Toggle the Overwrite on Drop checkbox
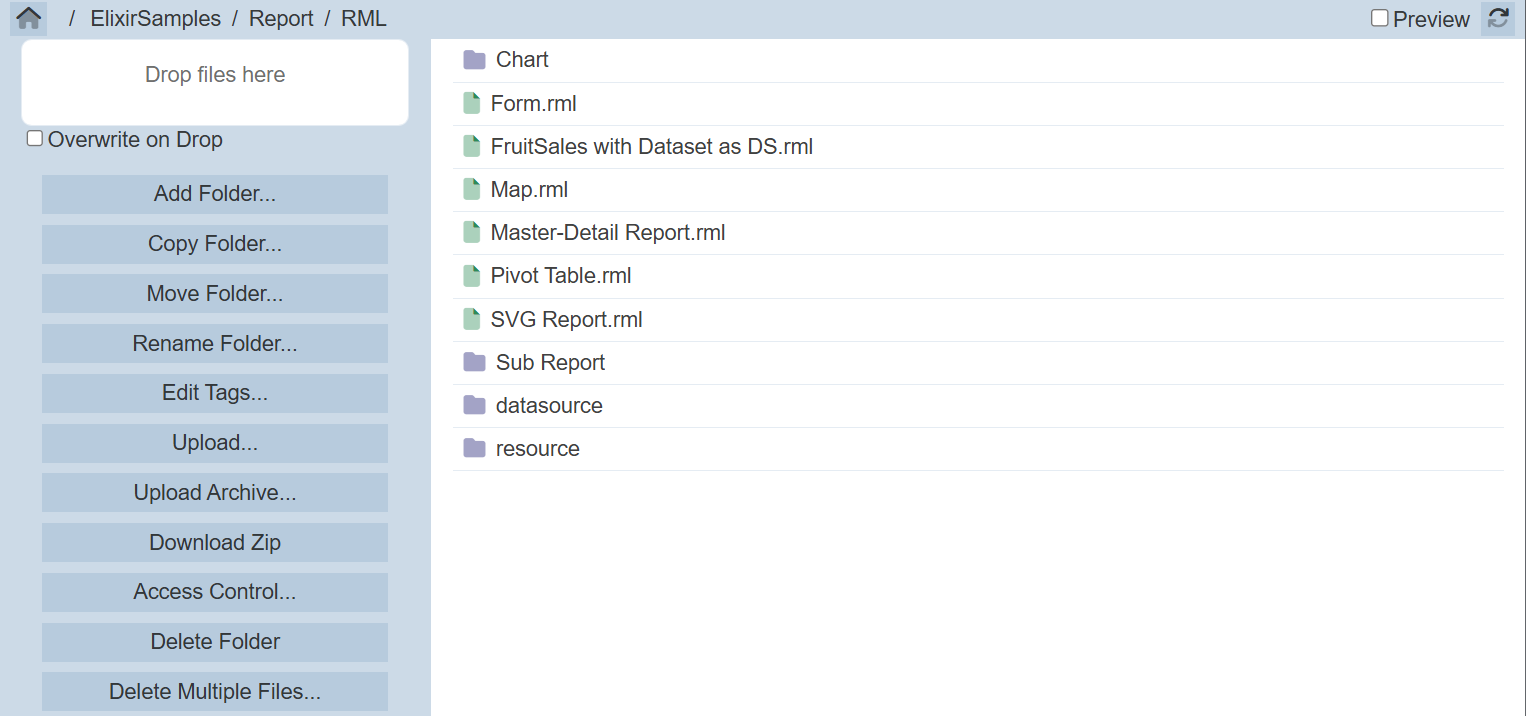1526x716 pixels. tap(35, 139)
